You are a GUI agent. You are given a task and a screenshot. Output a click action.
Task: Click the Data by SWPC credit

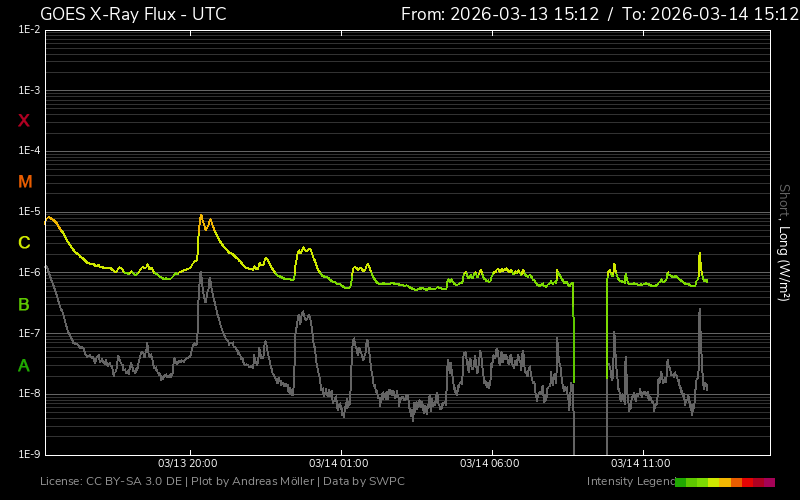click(364, 481)
